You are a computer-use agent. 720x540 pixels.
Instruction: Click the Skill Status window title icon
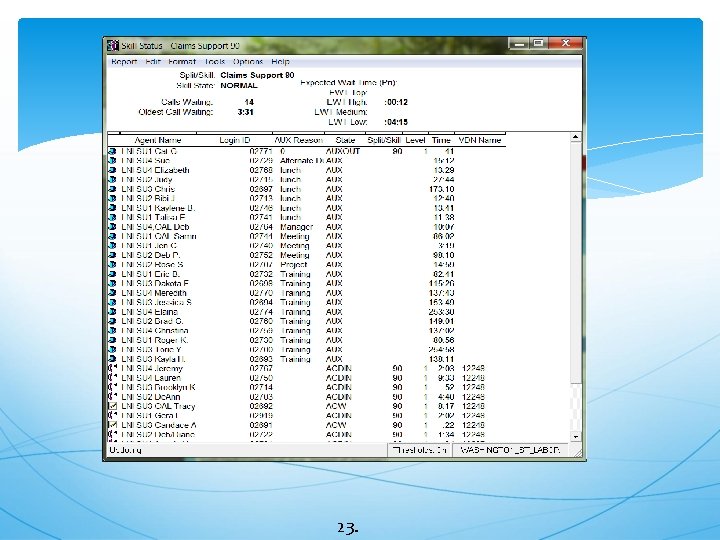pos(113,45)
